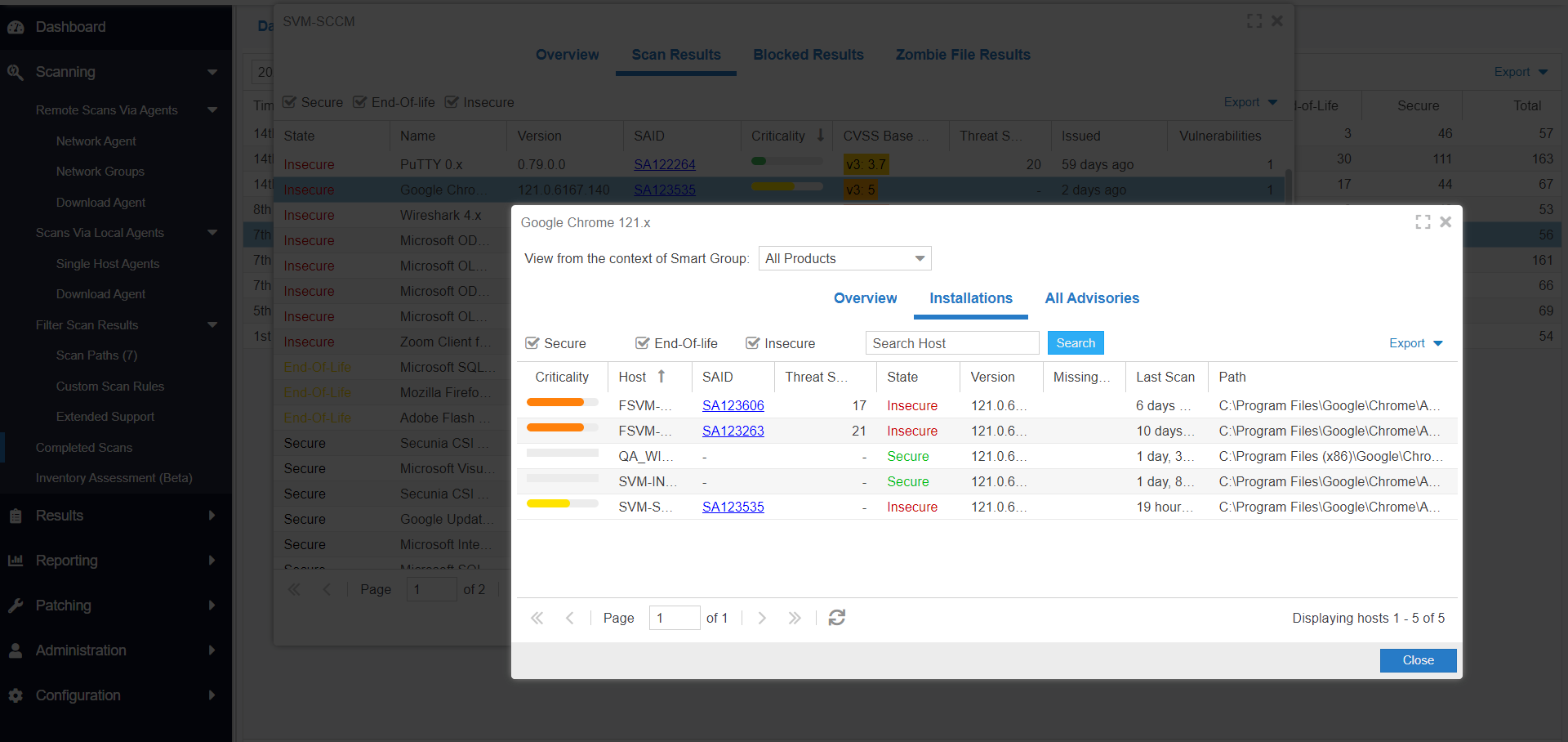The height and width of the screenshot is (742, 1568).
Task: Toggle the End-Of-life checkbox in the Installations tab
Action: pos(643,343)
